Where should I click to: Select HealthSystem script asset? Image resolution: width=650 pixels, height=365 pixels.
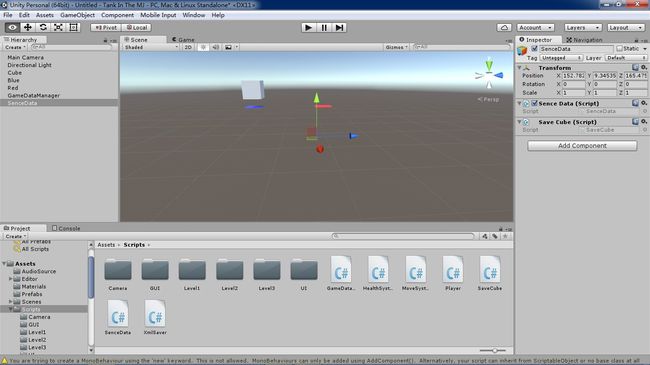click(378, 273)
